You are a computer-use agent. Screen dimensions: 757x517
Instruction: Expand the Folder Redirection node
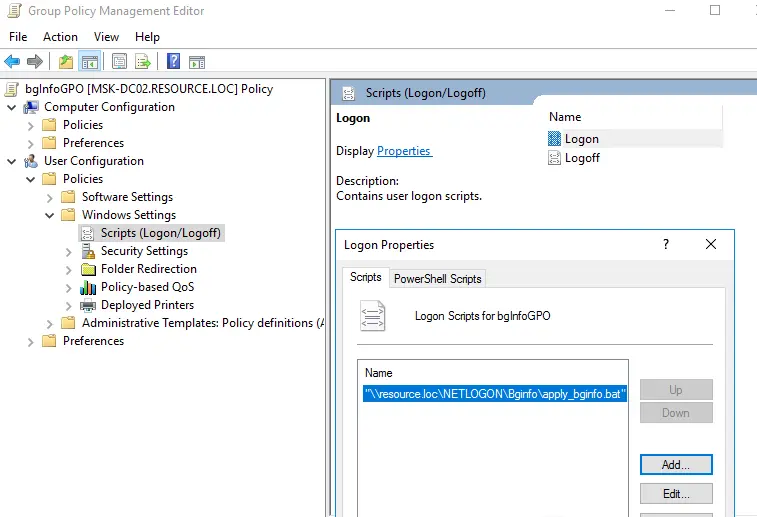[x=68, y=269]
